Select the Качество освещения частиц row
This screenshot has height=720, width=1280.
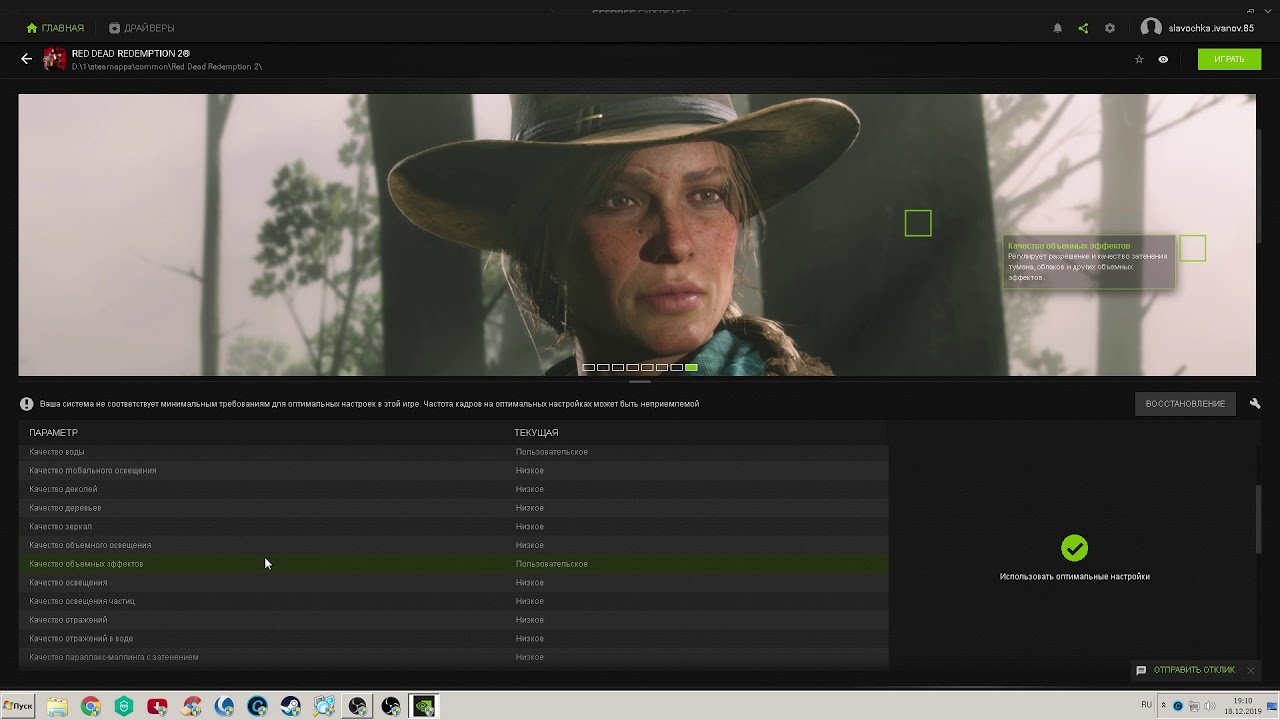[x=453, y=601]
